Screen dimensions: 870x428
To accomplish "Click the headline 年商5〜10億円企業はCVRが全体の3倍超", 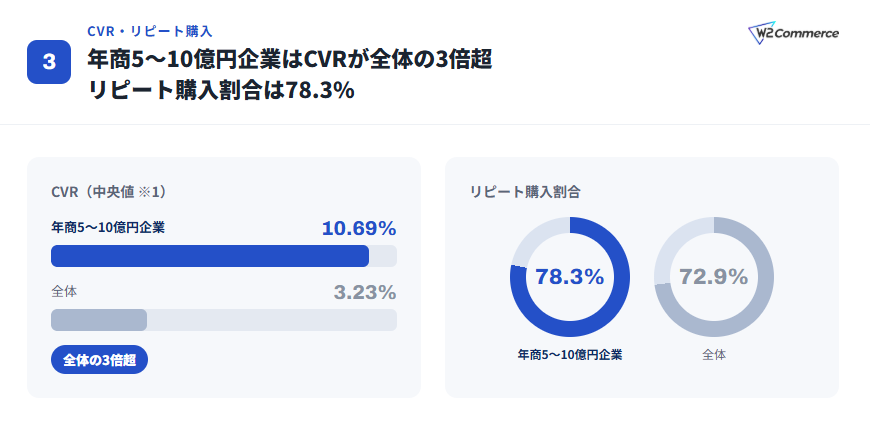I will (x=290, y=60).
